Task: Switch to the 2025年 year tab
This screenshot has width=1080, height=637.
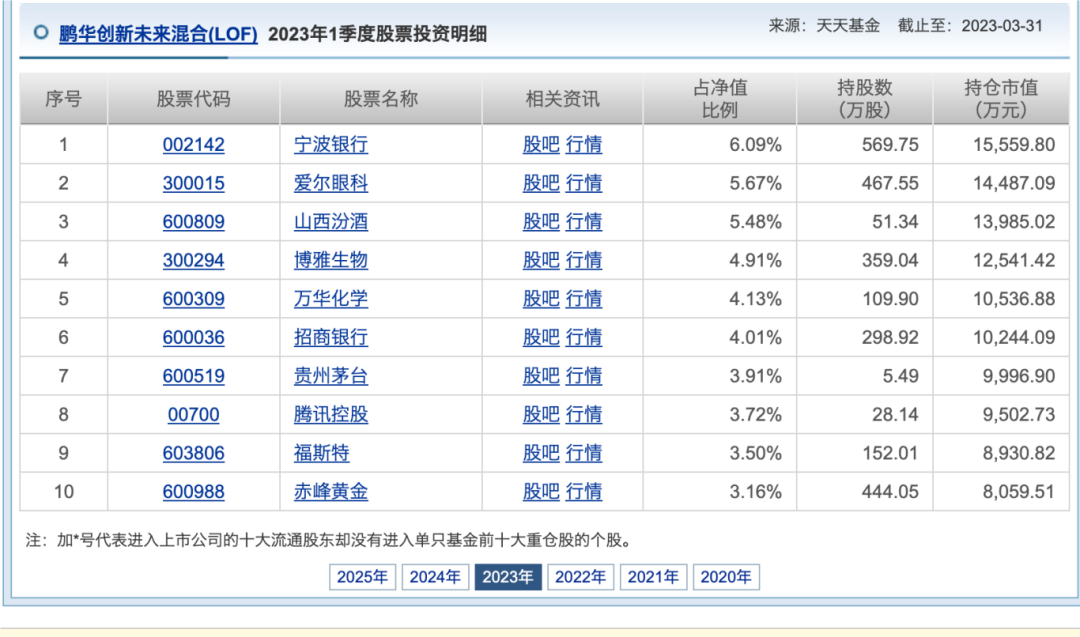Action: [362, 577]
